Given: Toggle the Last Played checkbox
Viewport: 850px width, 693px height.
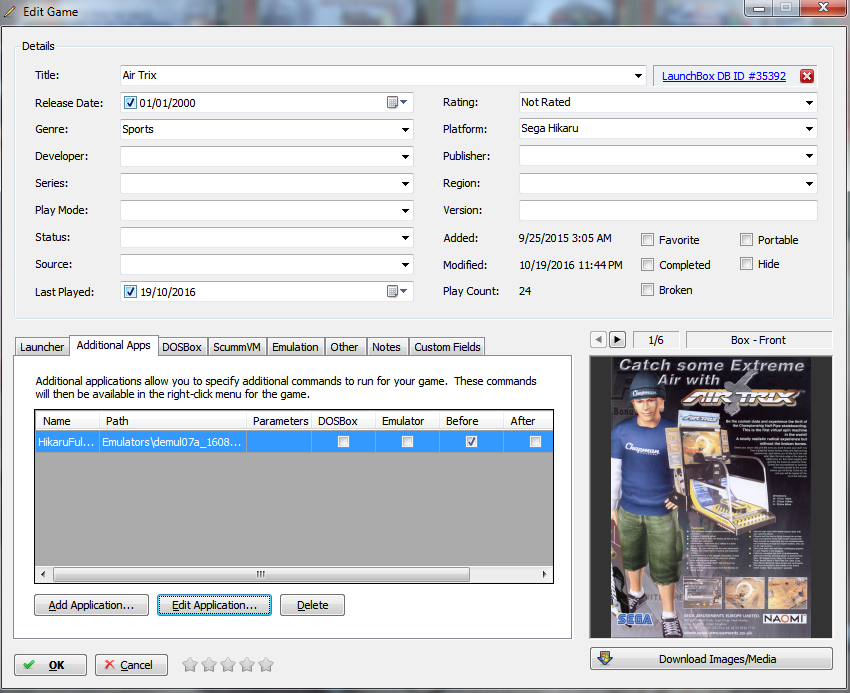Looking at the screenshot, I should pyautogui.click(x=130, y=292).
